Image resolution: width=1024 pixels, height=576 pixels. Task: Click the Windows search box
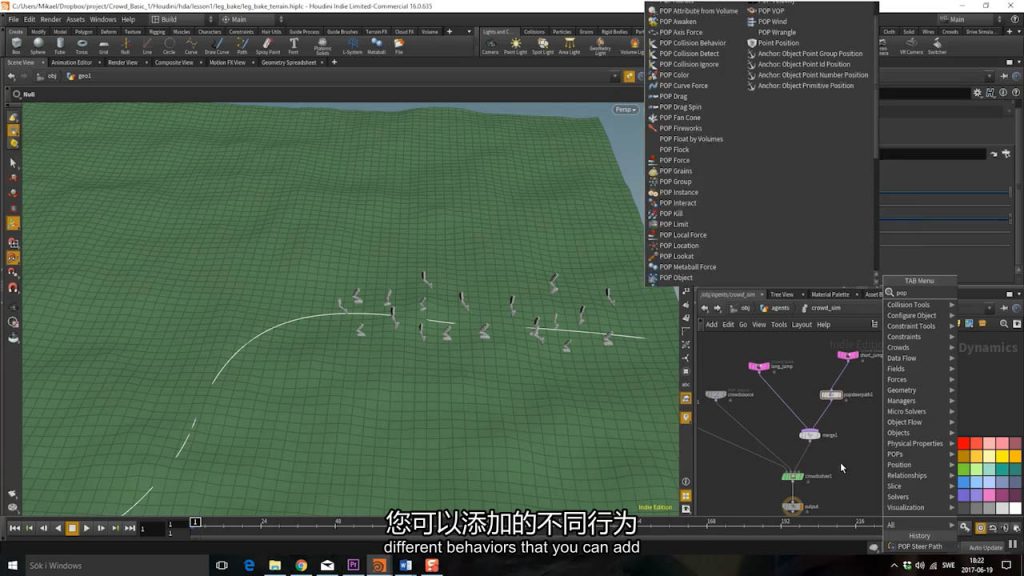click(118, 566)
